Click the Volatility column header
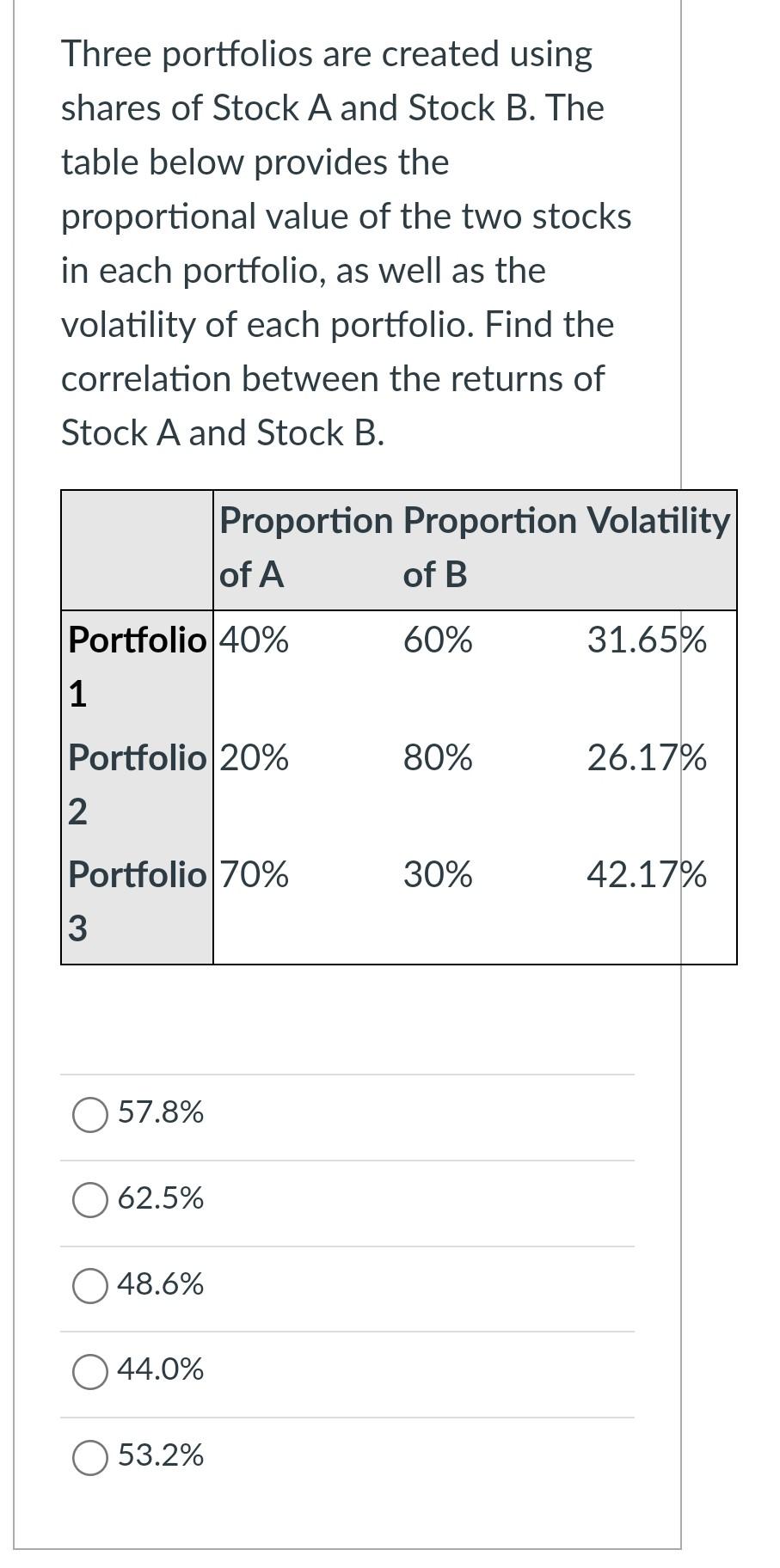 click(x=659, y=519)
